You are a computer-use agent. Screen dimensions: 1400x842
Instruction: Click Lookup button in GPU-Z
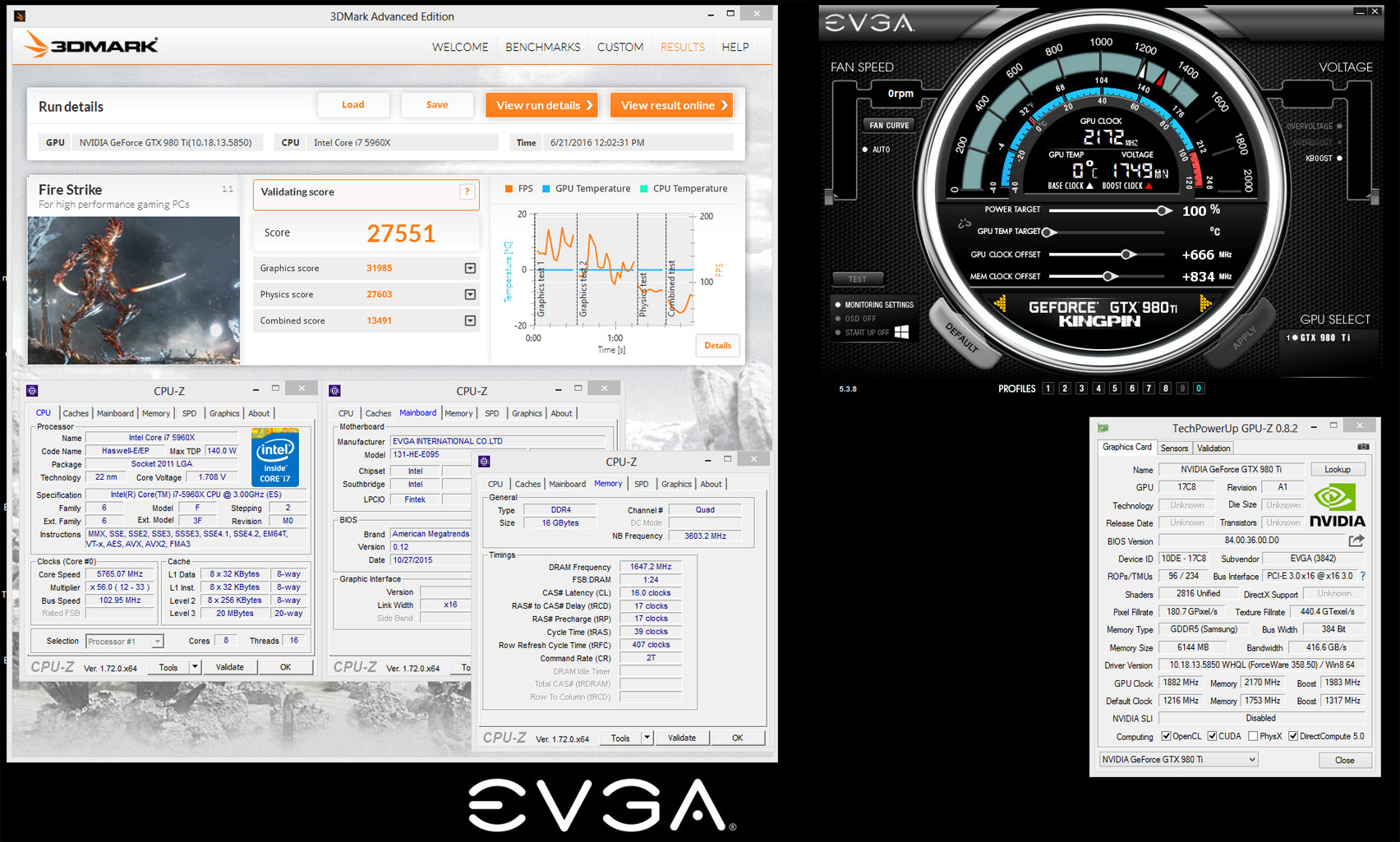[x=1338, y=469]
